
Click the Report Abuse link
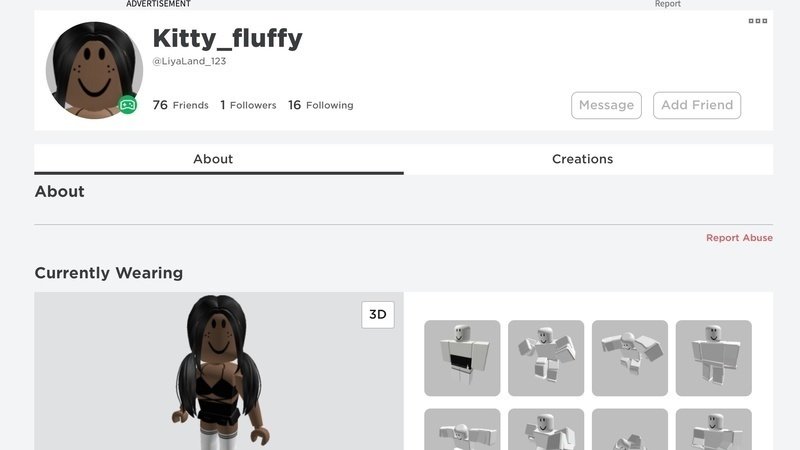739,238
